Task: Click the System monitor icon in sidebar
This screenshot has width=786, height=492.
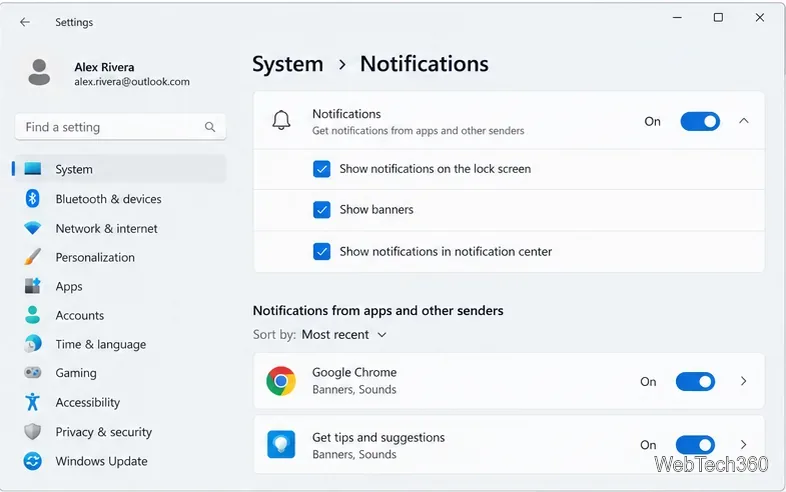Action: (33, 169)
